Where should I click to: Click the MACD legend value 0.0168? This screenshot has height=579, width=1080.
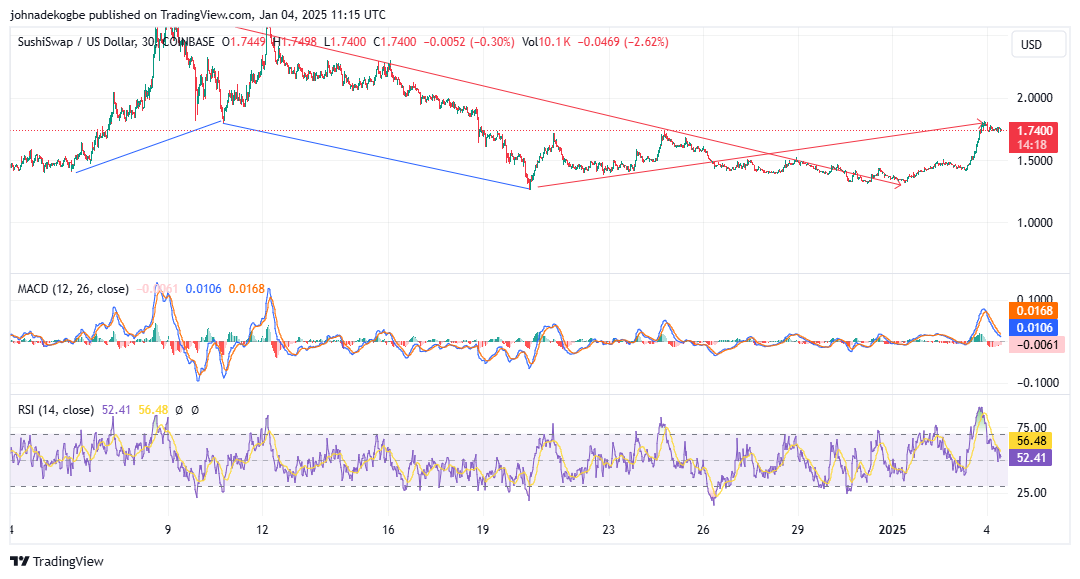[x=247, y=289]
